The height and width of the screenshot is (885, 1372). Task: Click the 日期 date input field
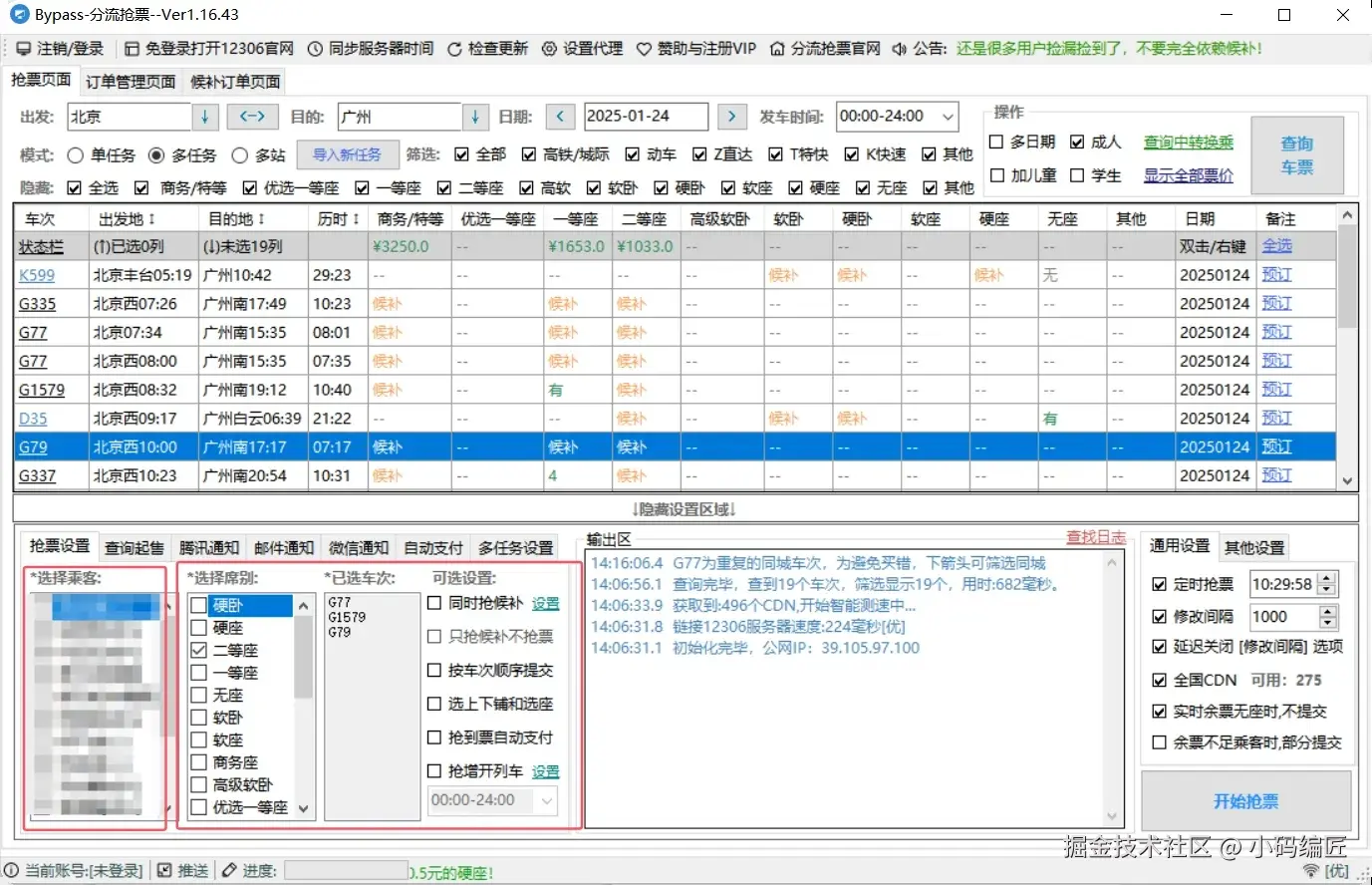pyautogui.click(x=645, y=117)
